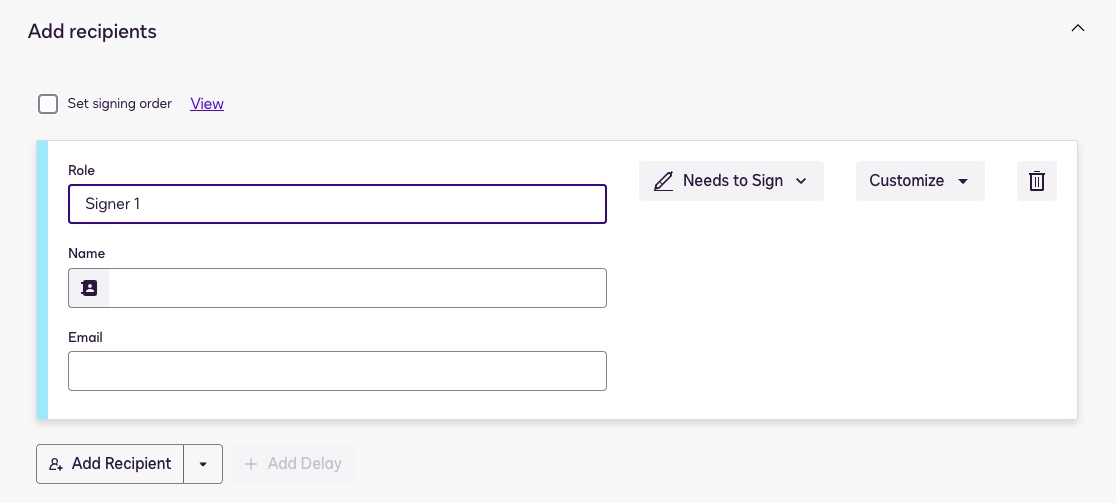This screenshot has height=503, width=1116.
Task: Open the Add Recipient options arrow
Action: point(203,464)
